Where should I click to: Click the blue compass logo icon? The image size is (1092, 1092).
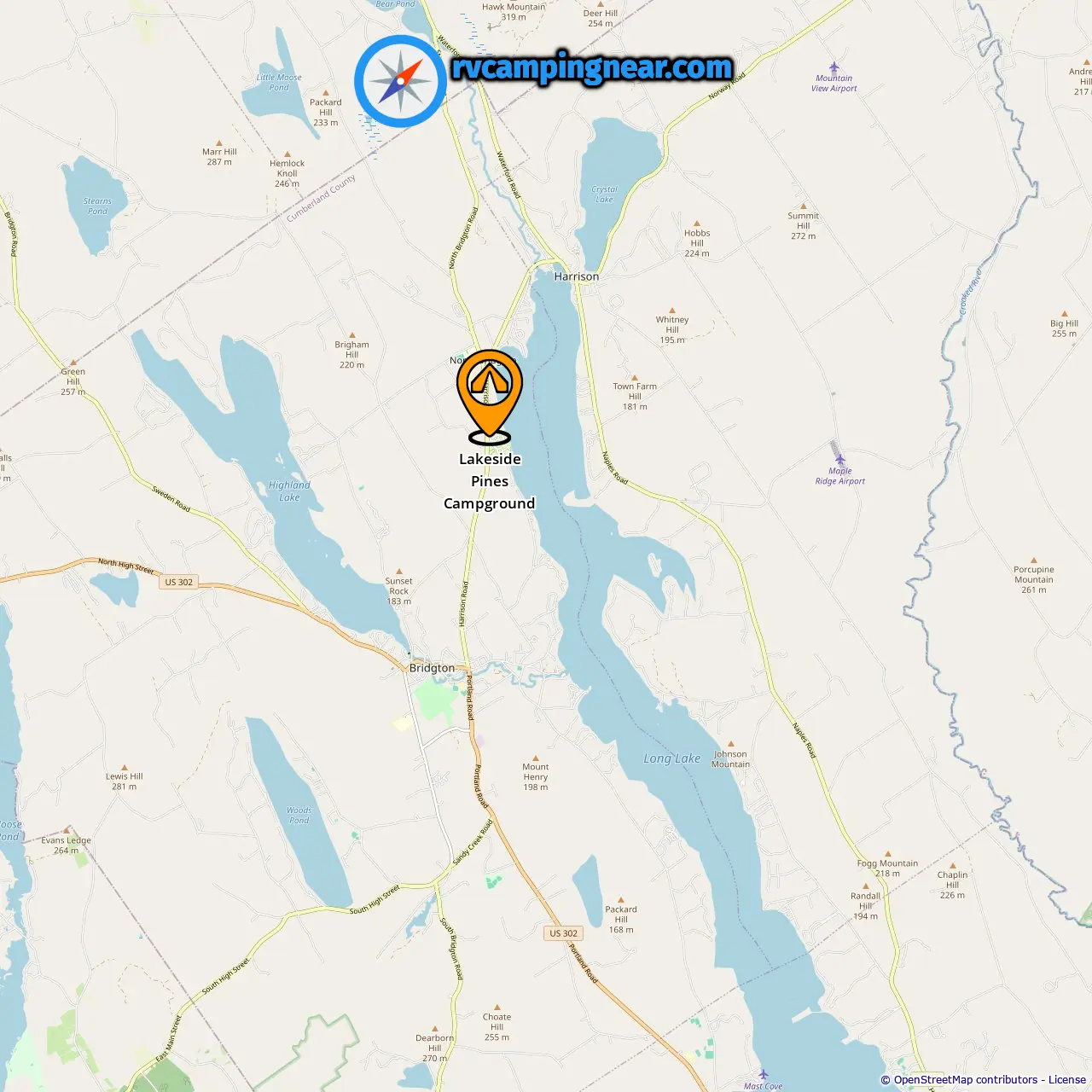pos(400,81)
